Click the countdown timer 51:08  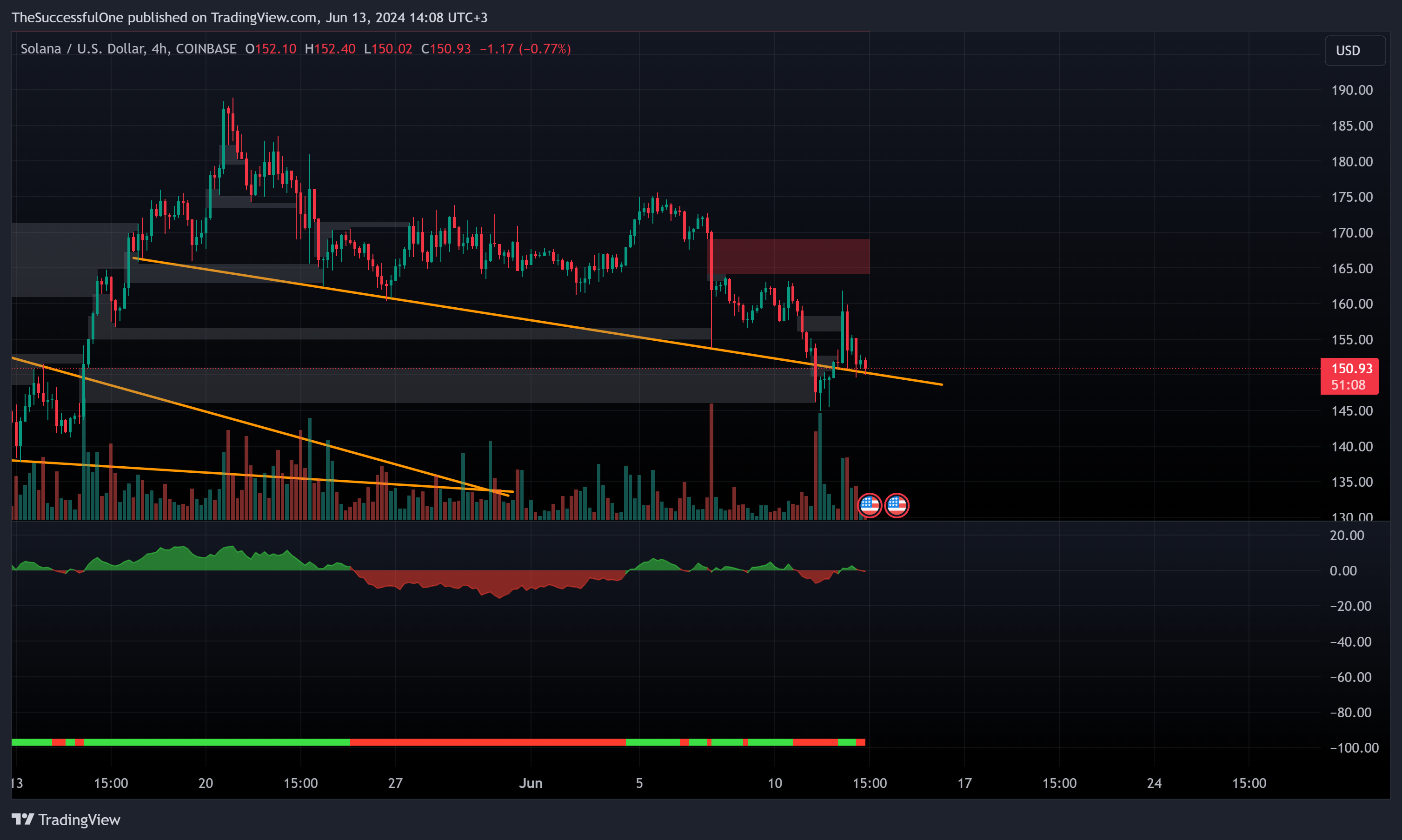pos(1348,385)
